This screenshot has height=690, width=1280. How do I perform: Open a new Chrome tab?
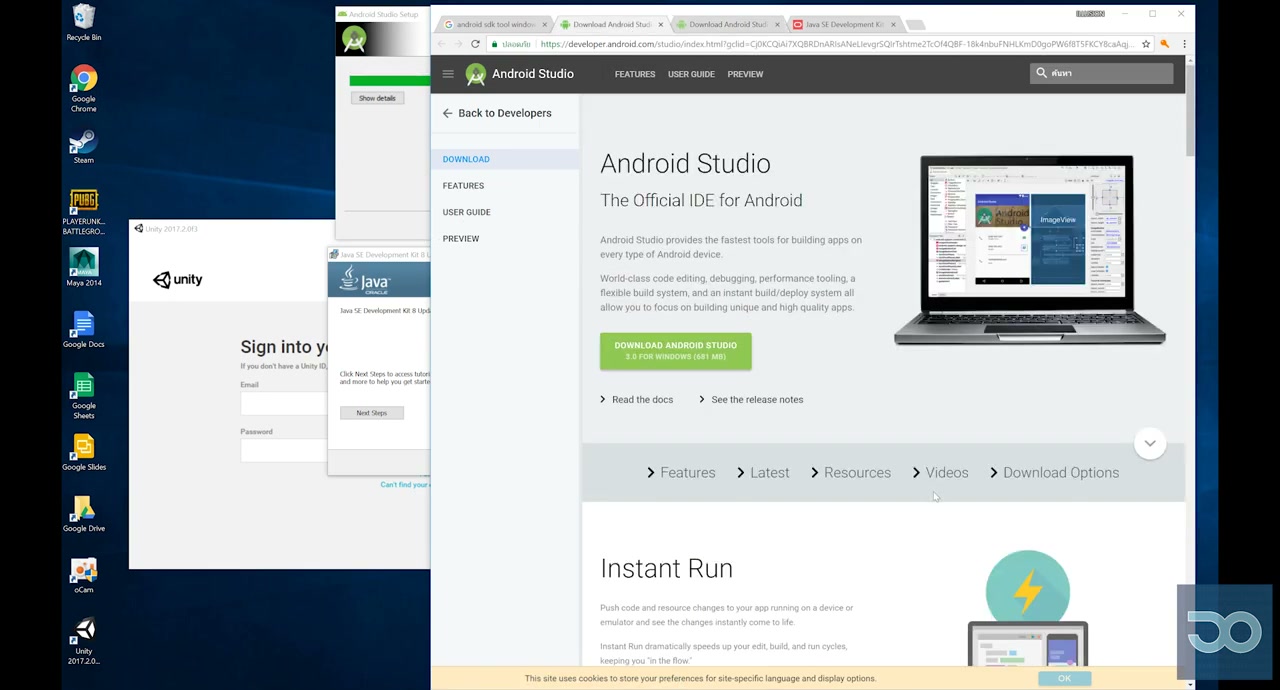[x=916, y=24]
